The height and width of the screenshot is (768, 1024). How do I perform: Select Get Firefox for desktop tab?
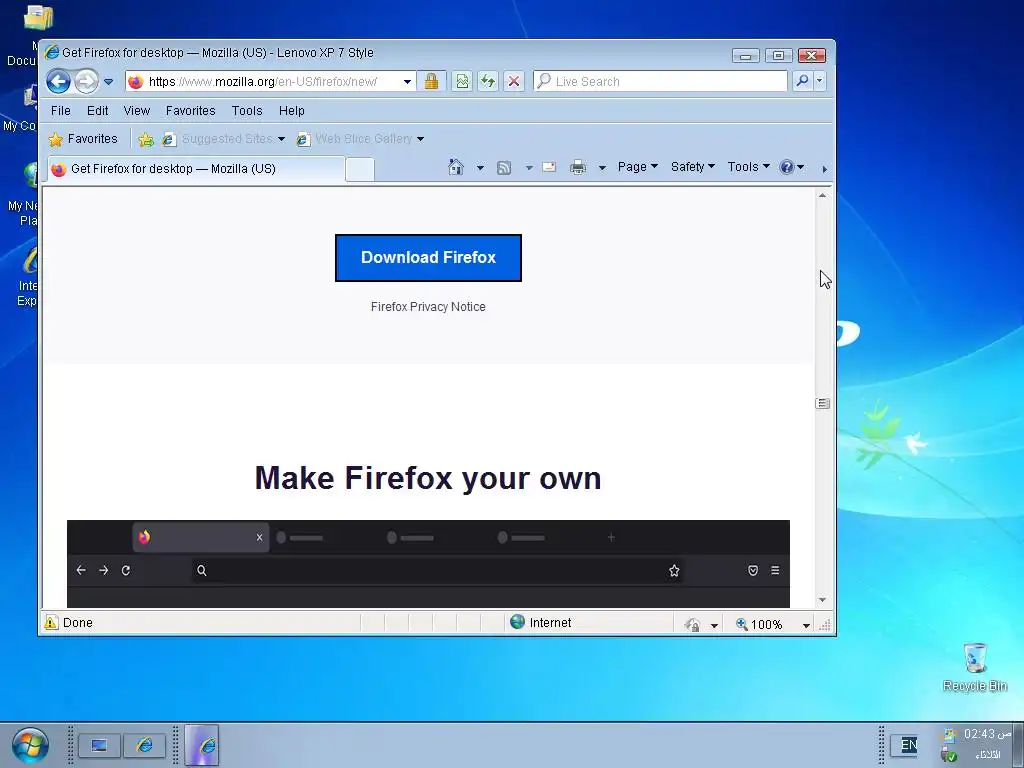196,168
